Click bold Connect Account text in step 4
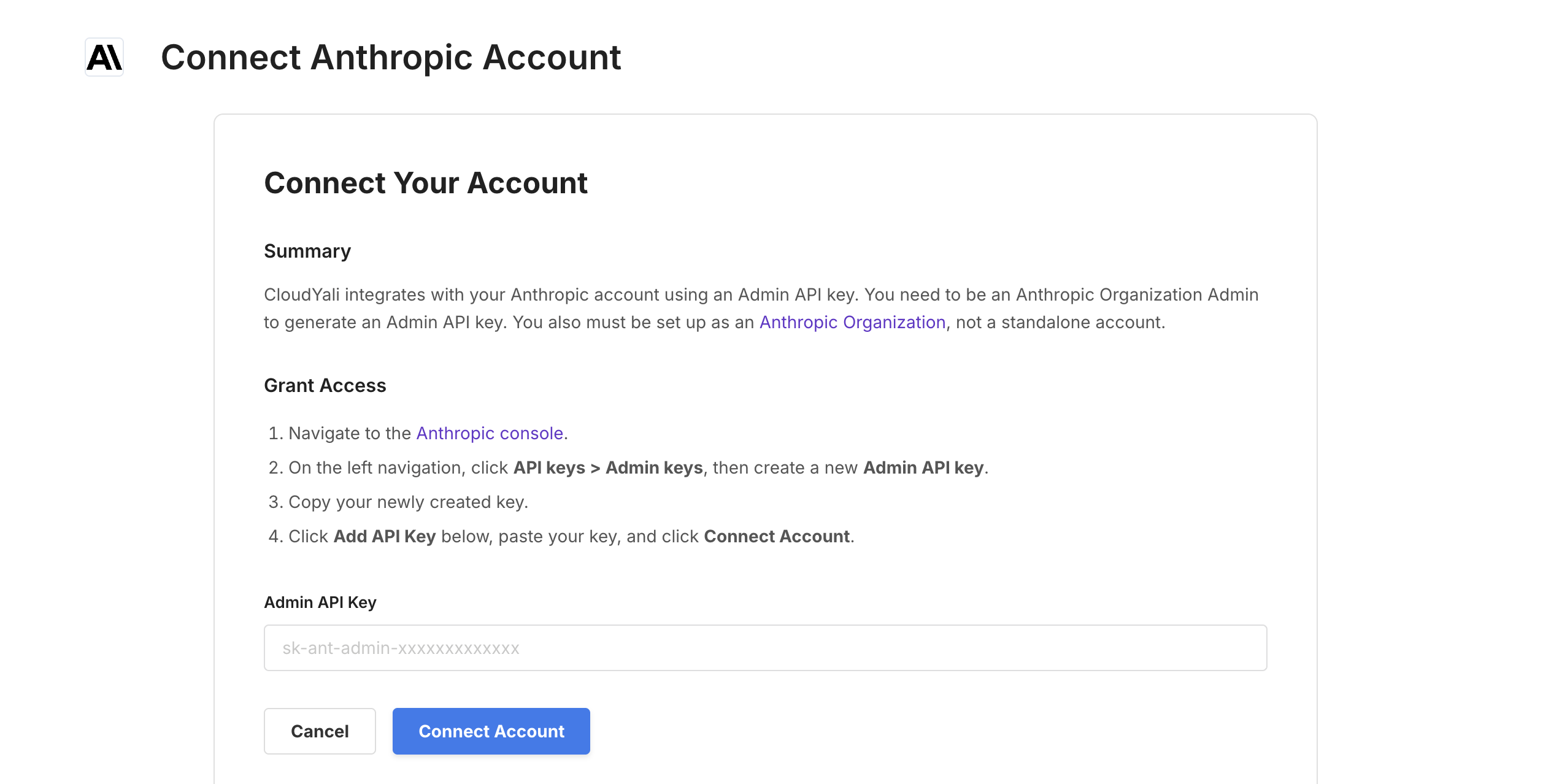 [777, 536]
